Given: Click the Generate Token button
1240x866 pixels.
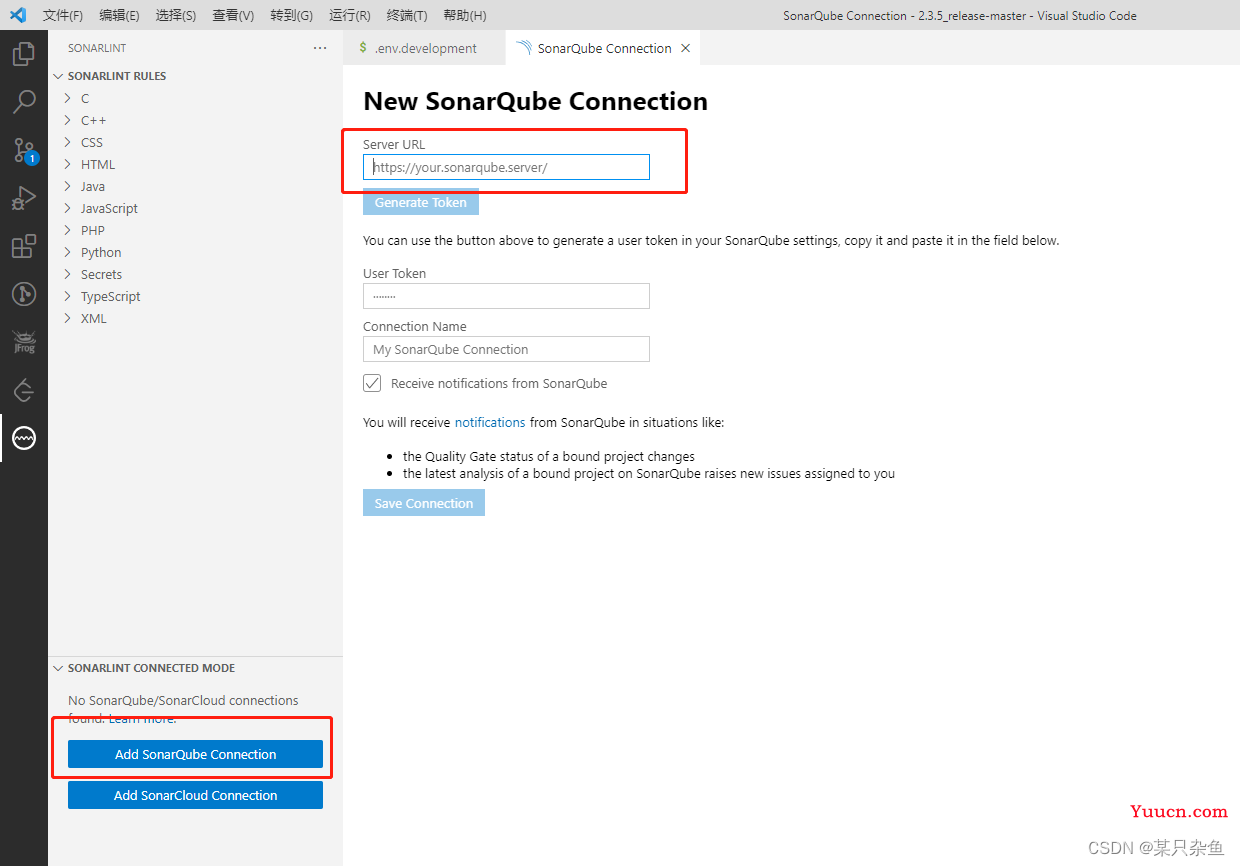Looking at the screenshot, I should click(421, 202).
